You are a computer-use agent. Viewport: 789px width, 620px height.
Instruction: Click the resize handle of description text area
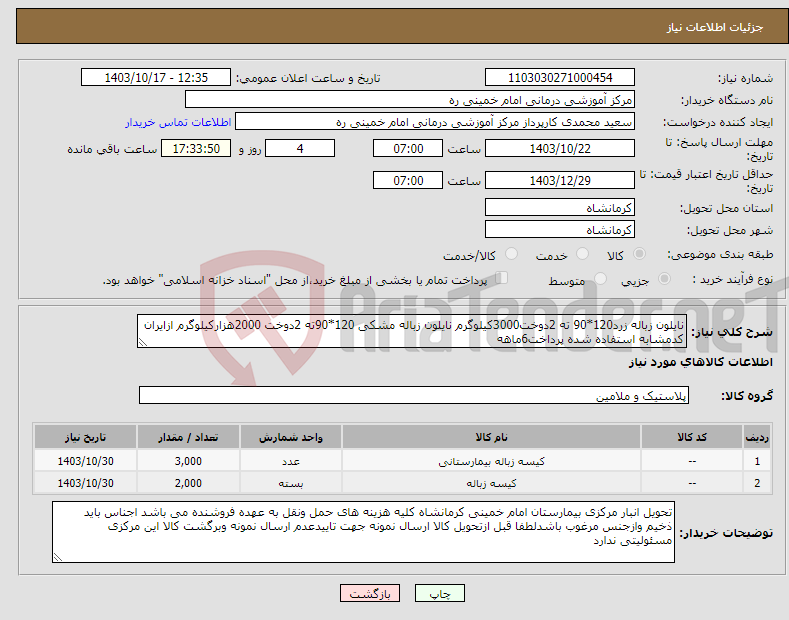pos(143,342)
